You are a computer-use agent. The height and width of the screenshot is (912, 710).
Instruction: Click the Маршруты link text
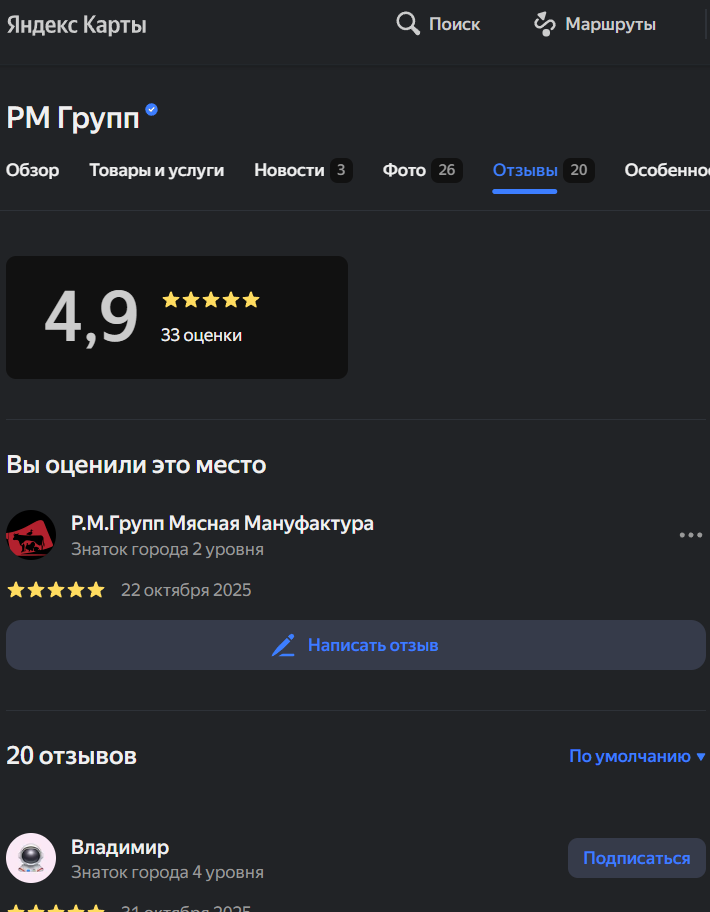click(610, 24)
